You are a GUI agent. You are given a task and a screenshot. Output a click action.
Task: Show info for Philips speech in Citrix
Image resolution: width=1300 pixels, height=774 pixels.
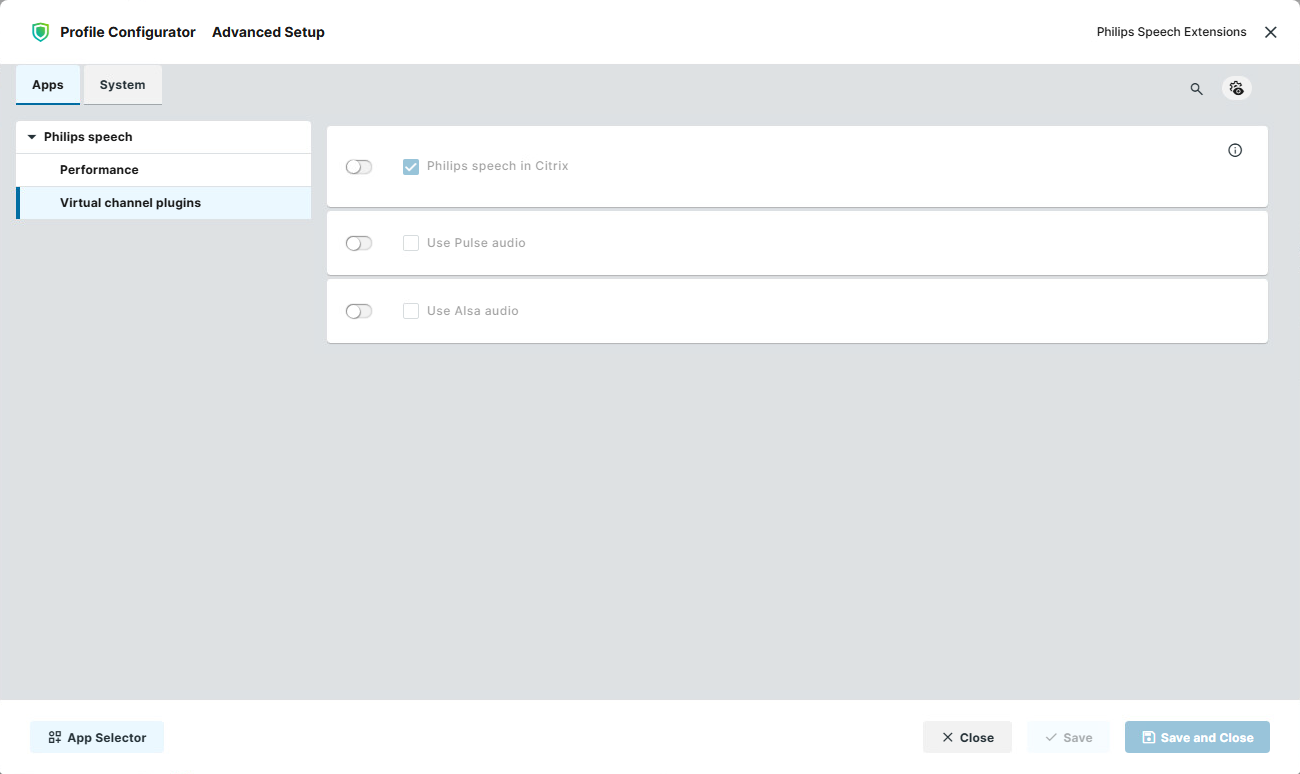tap(1235, 150)
